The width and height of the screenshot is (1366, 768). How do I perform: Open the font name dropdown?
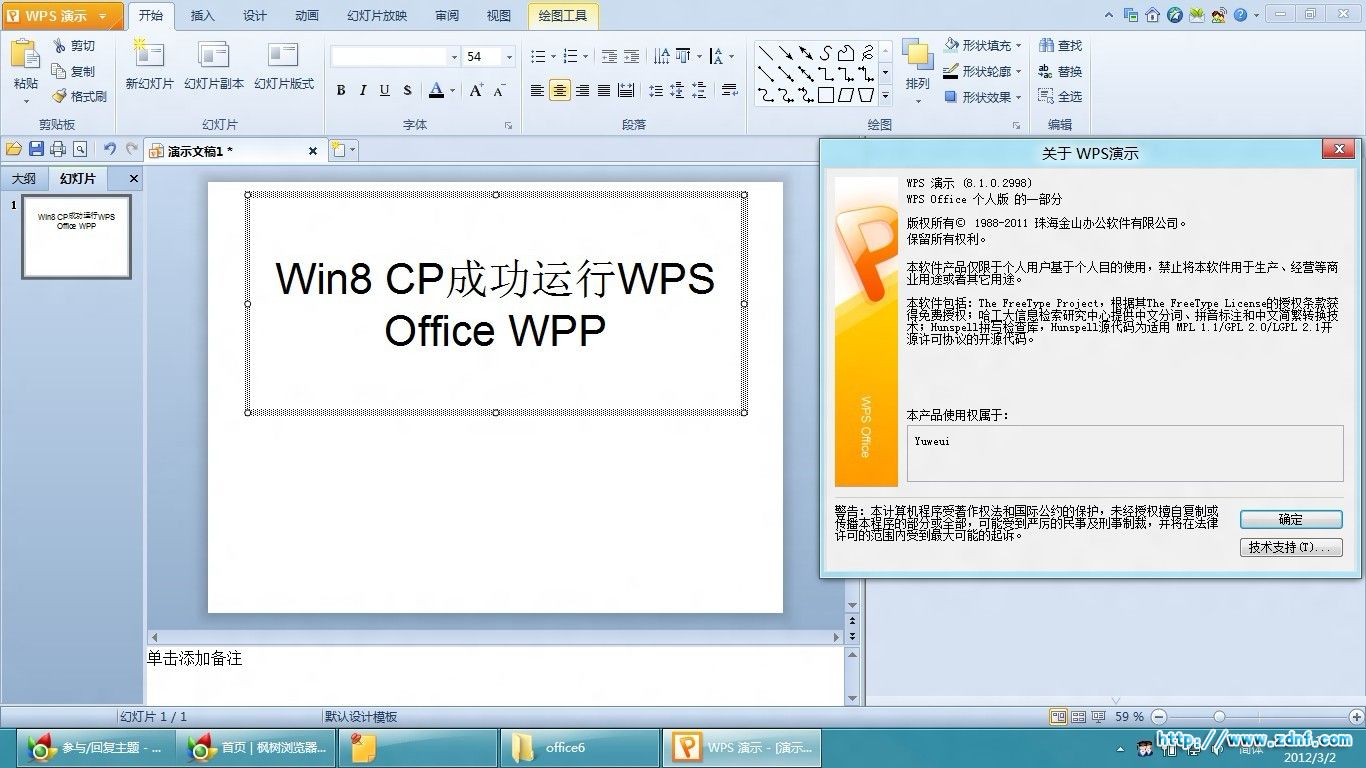(454, 57)
